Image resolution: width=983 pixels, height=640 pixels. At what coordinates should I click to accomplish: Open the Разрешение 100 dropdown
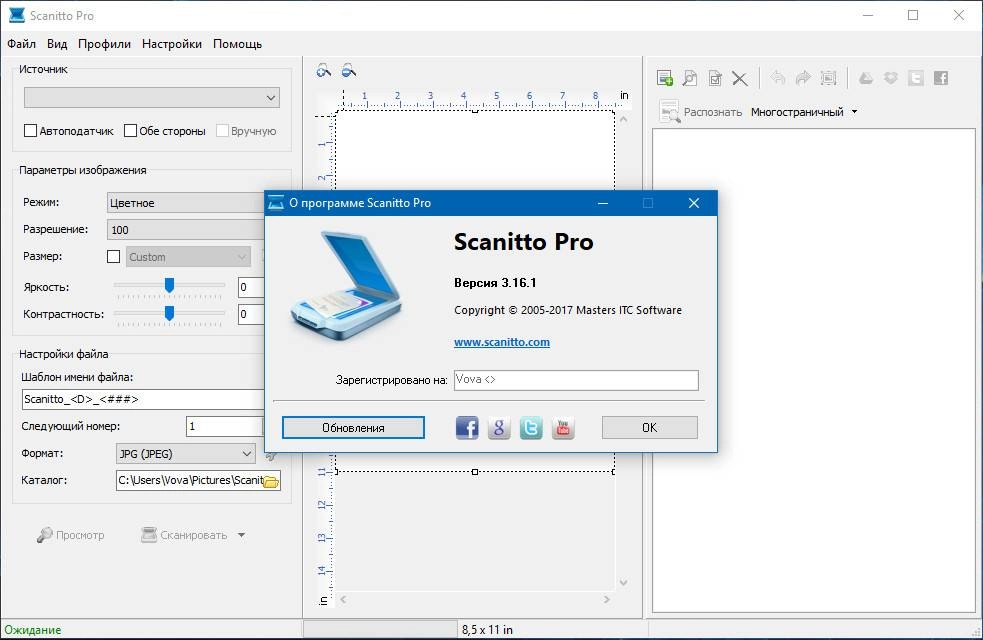pyautogui.click(x=186, y=229)
